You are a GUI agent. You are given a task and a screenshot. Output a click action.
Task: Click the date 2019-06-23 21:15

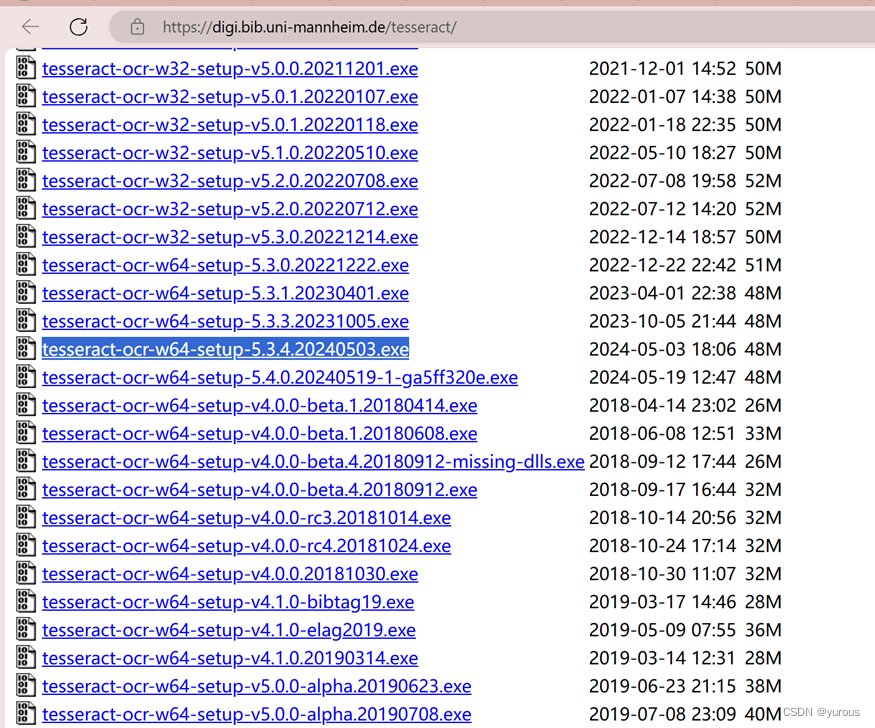point(662,686)
